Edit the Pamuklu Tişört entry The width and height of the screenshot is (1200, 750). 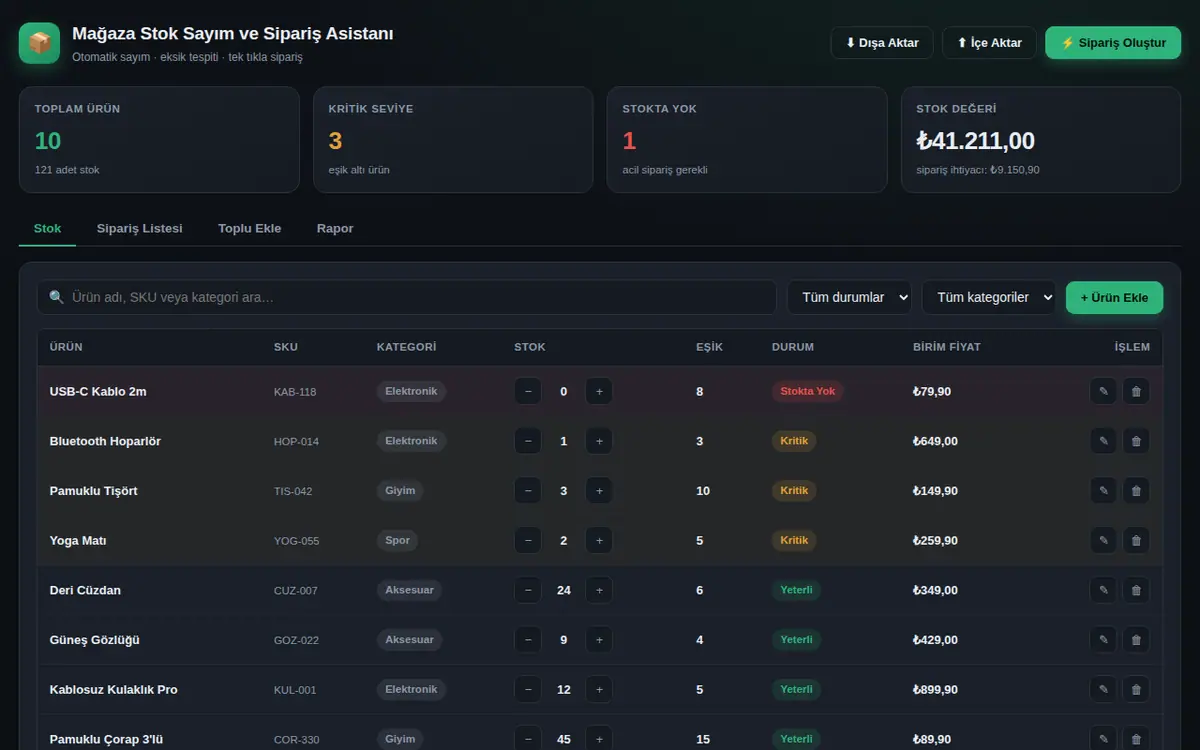tap(1103, 491)
